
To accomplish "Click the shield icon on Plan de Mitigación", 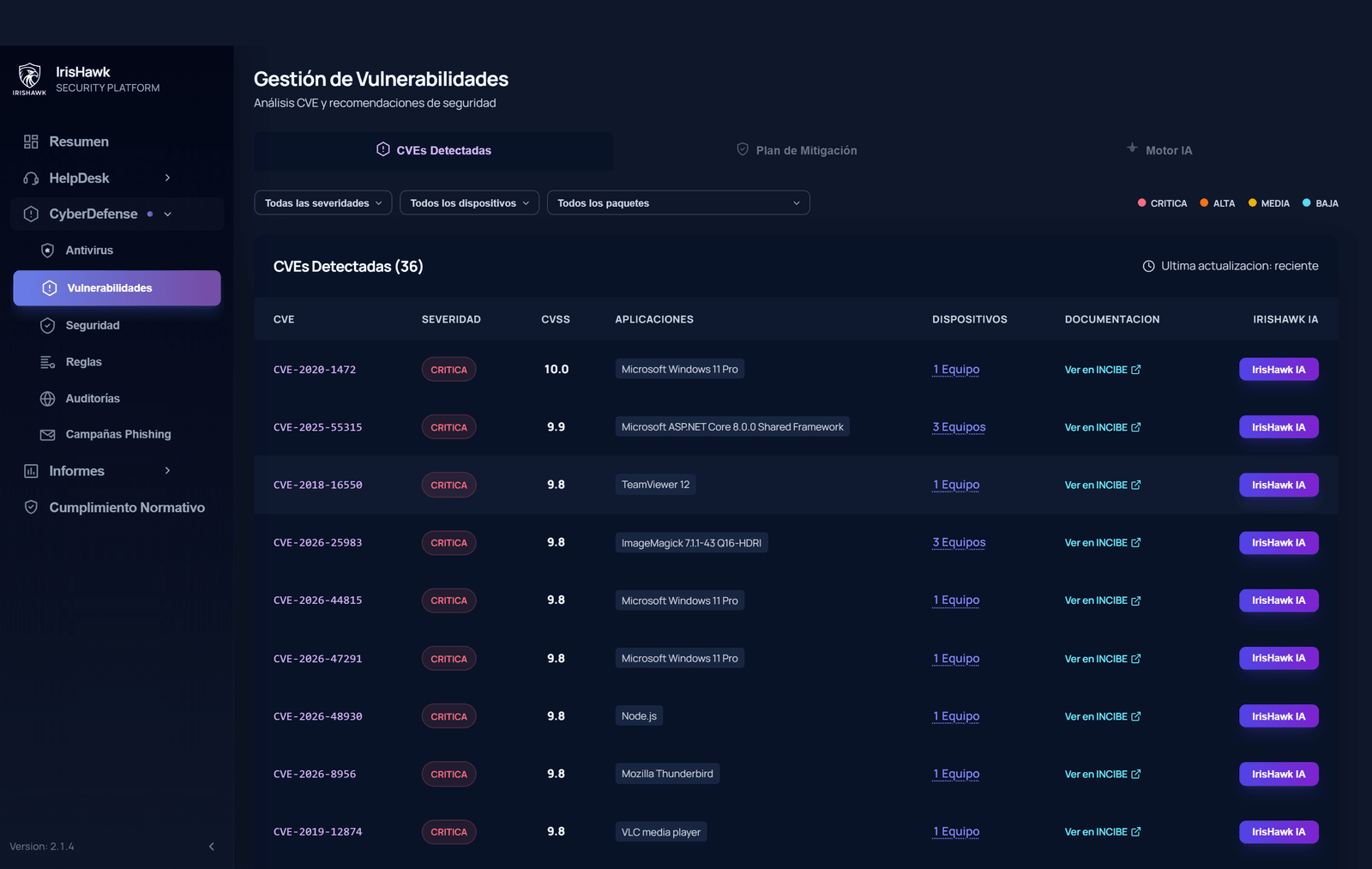I will click(743, 149).
